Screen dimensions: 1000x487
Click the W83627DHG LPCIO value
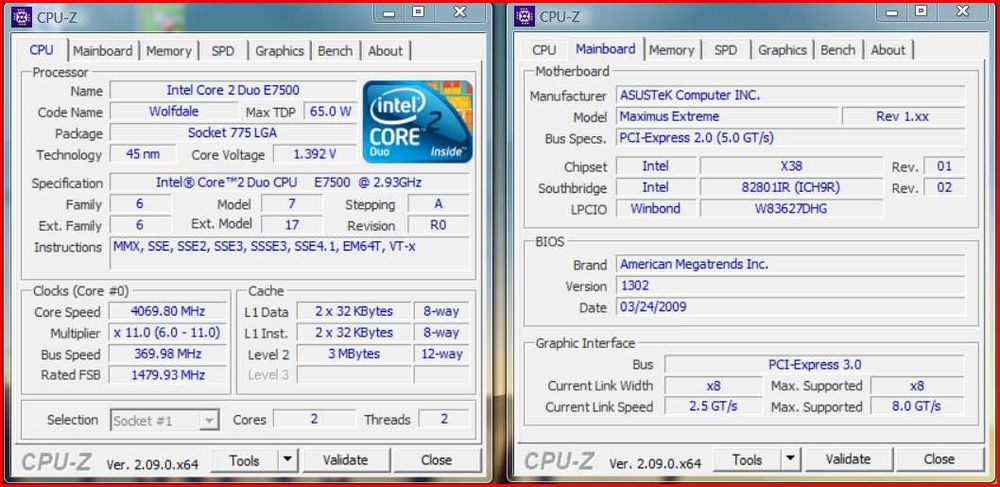point(791,208)
